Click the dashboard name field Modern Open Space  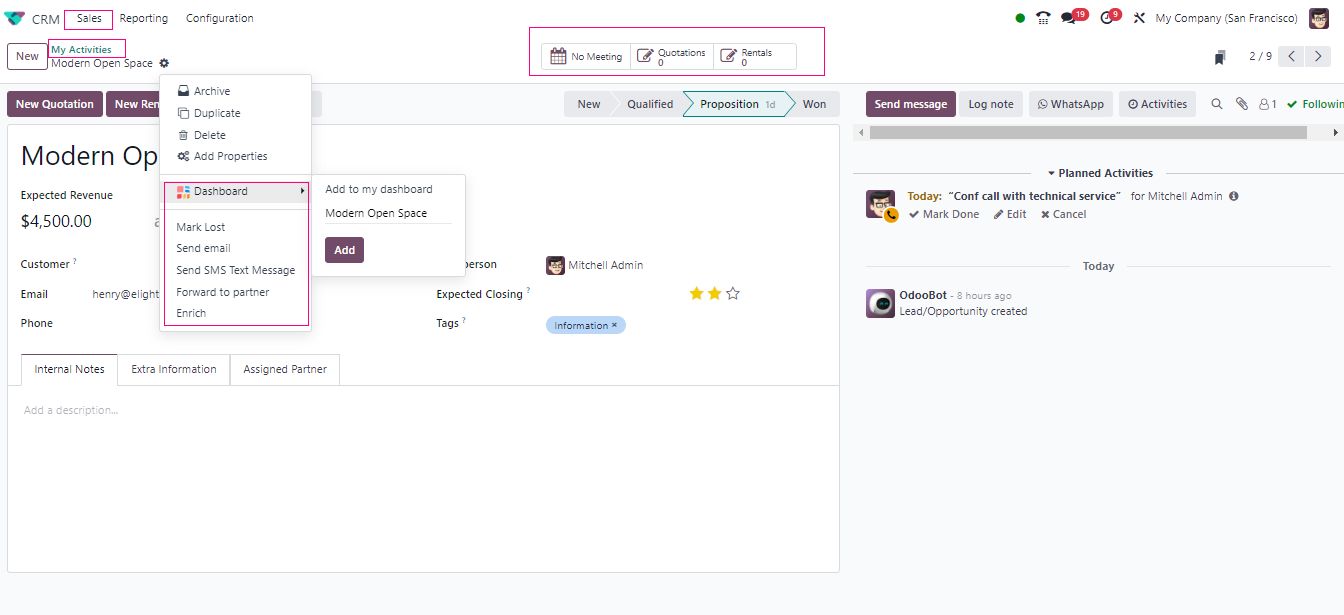tap(387, 213)
